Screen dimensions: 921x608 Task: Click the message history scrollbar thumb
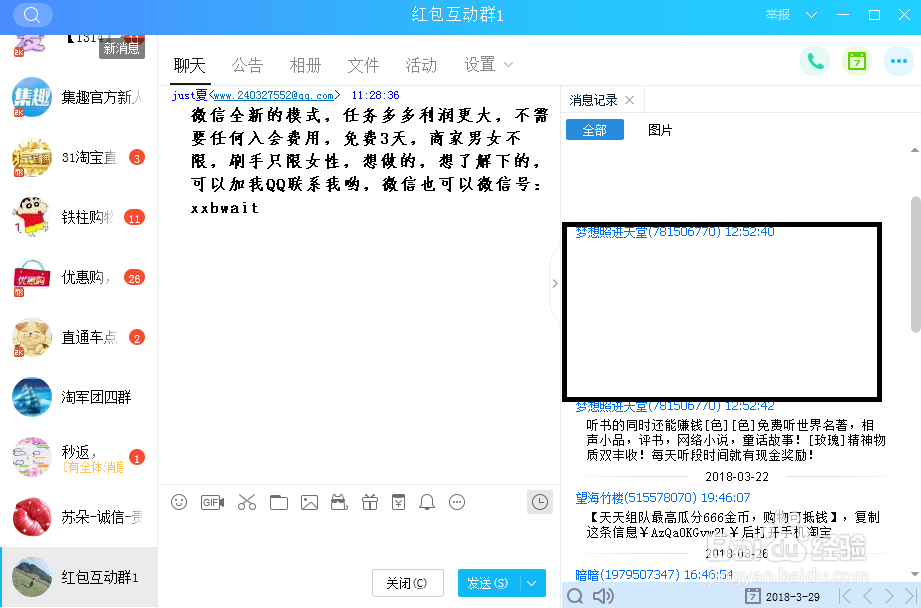click(x=916, y=264)
